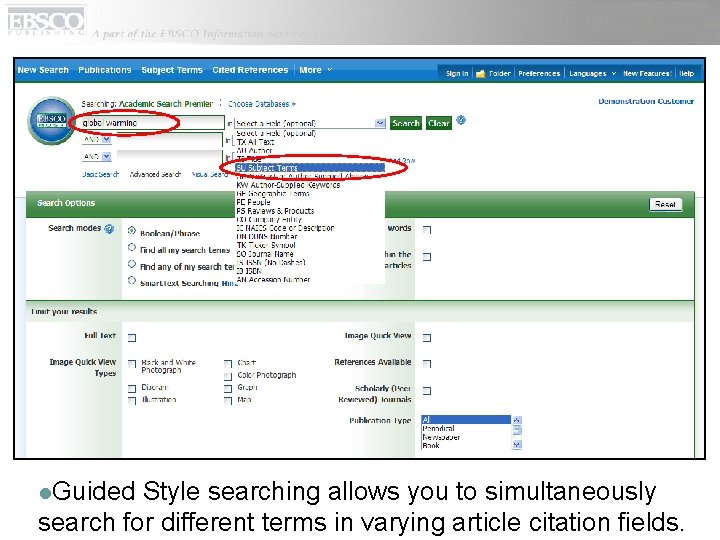Check Scholarly (Peer Reviewed) Journals box
Screen dimensions: 720x540
pos(427,391)
